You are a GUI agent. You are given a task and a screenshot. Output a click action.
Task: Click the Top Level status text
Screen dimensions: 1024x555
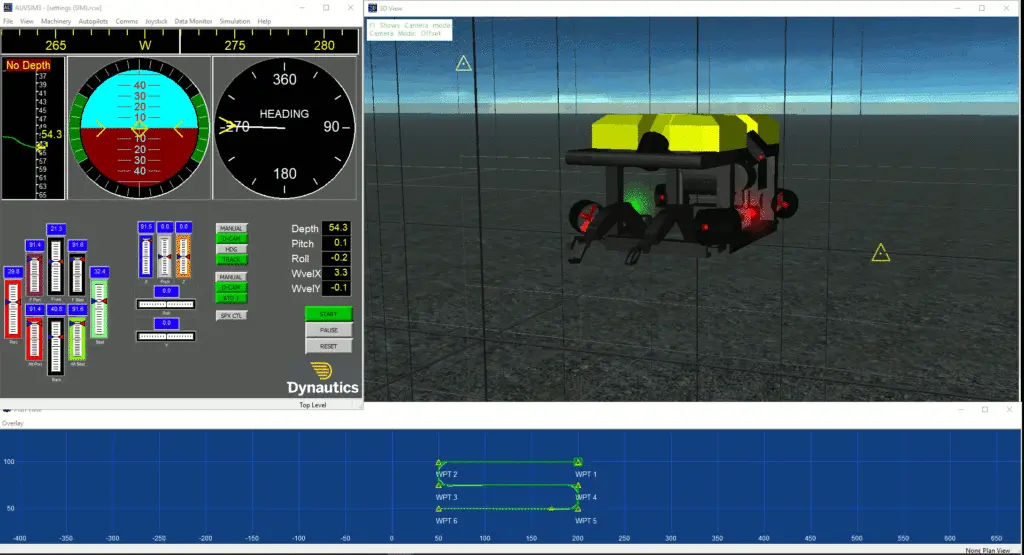[312, 405]
